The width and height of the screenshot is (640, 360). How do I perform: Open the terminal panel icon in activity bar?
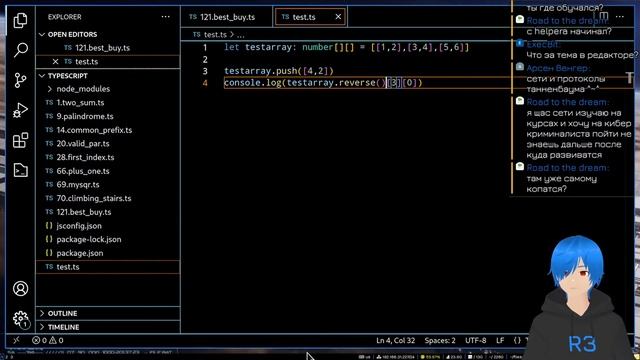point(20,170)
